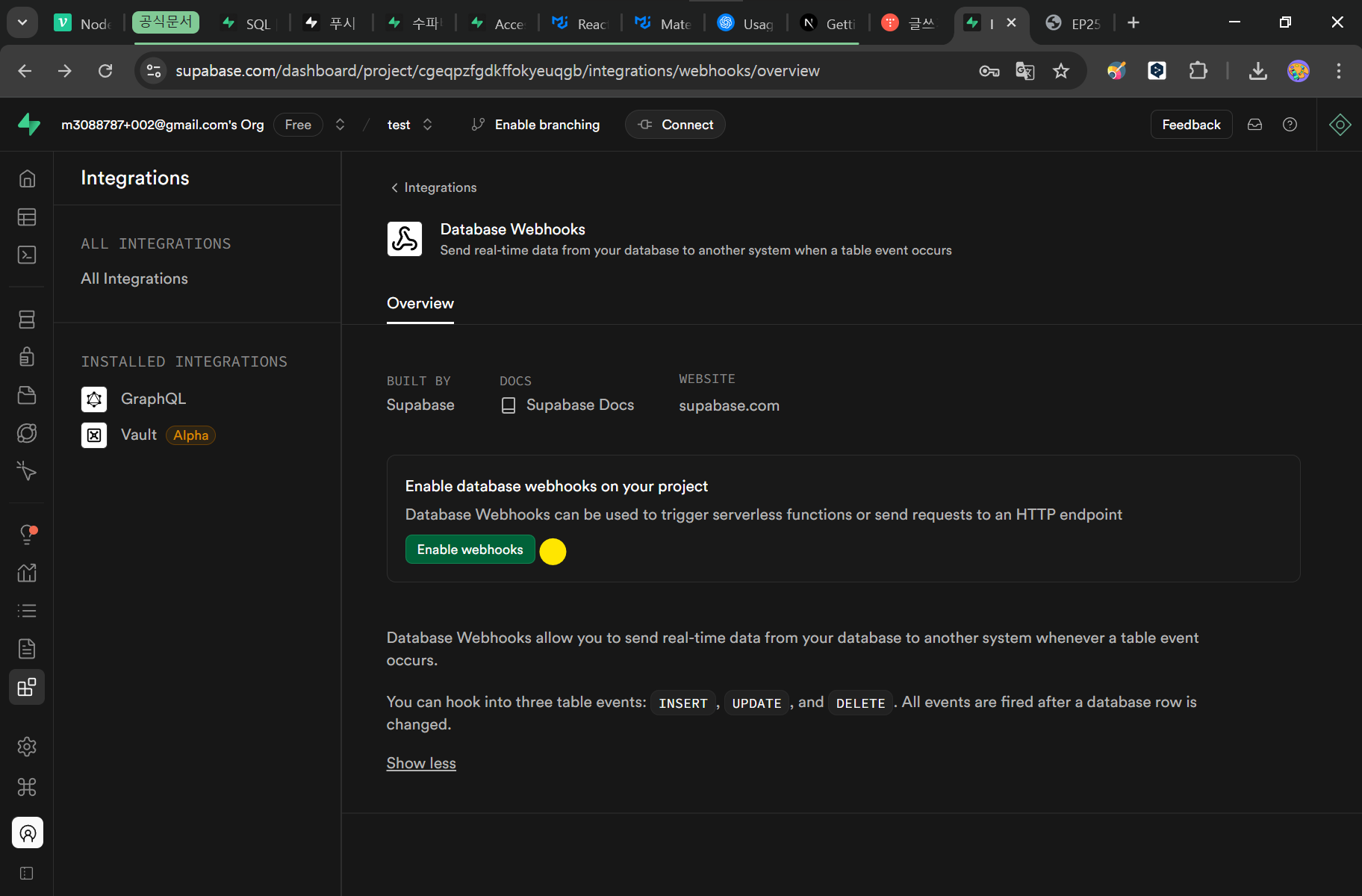Viewport: 1362px width, 896px height.
Task: Open browser extensions puzzle icon
Action: [x=1198, y=71]
